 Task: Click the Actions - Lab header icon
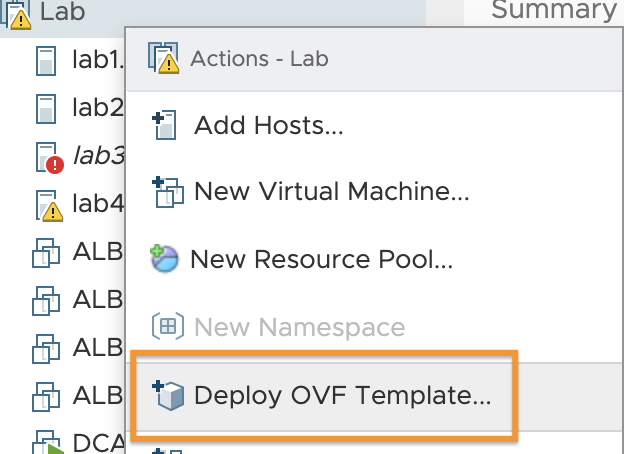[x=164, y=58]
